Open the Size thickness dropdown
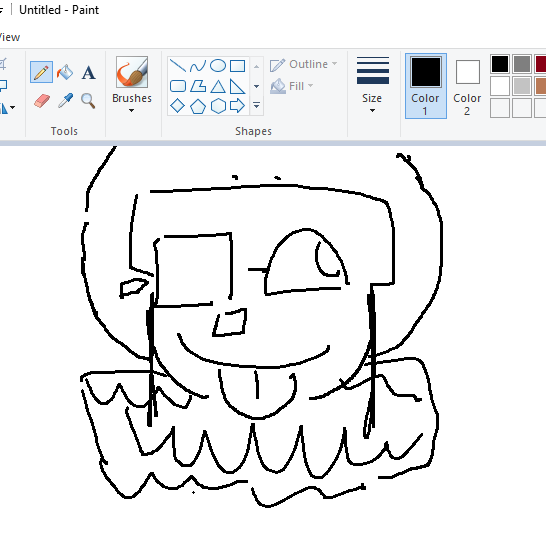546x544 pixels. [x=372, y=85]
